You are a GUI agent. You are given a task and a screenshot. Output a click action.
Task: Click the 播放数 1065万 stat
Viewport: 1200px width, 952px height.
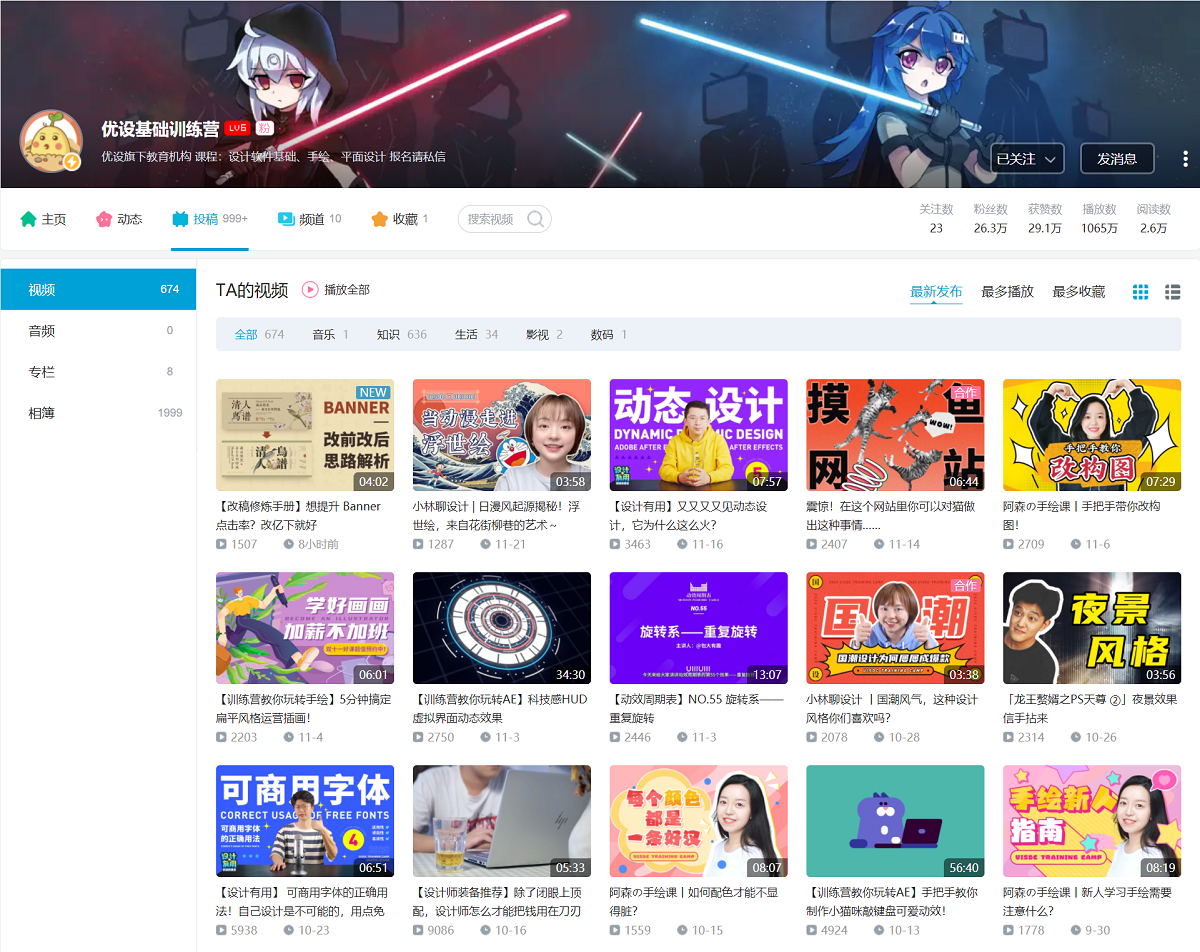pos(1099,219)
